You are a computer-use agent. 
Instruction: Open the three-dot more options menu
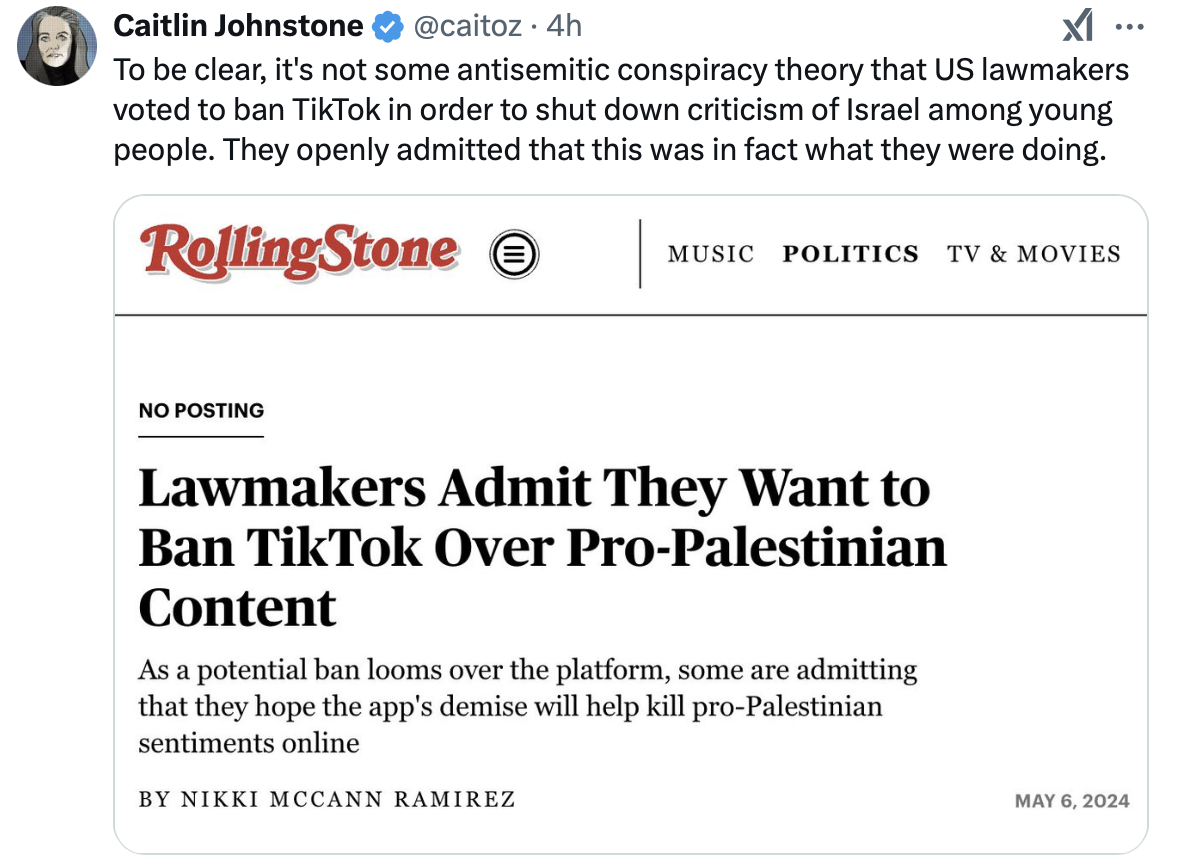click(x=1129, y=26)
